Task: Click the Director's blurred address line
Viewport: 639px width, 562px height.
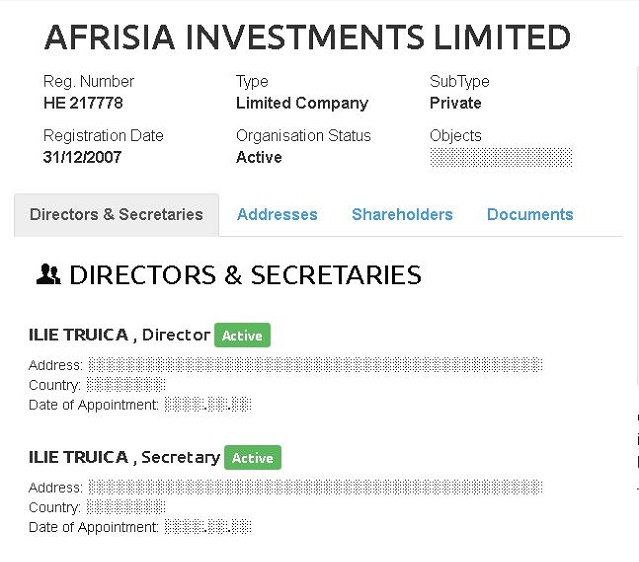Action: click(315, 365)
